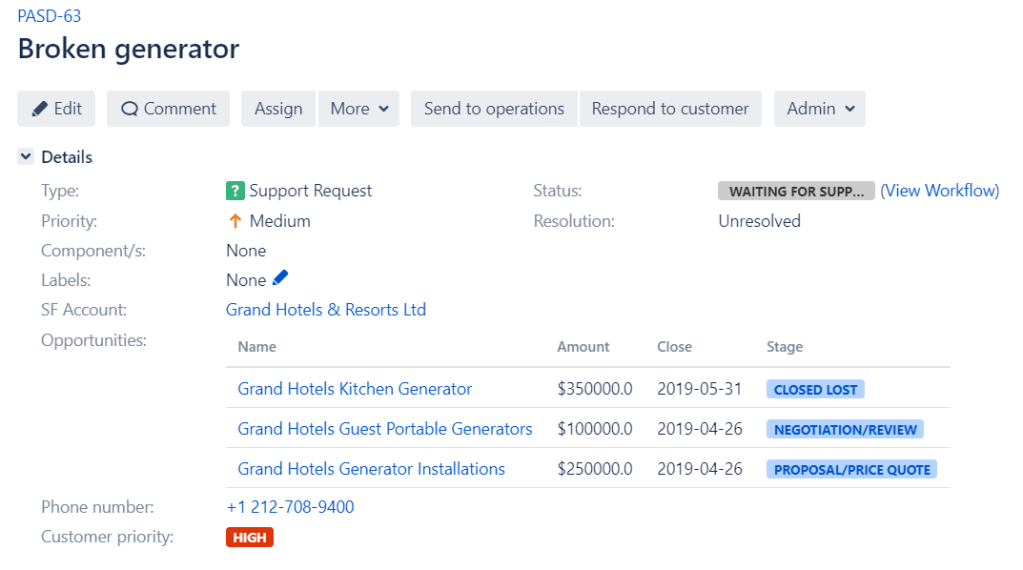The image size is (1023, 570).
Task: Click the phone number +1 212-708-9400
Action: (x=290, y=507)
